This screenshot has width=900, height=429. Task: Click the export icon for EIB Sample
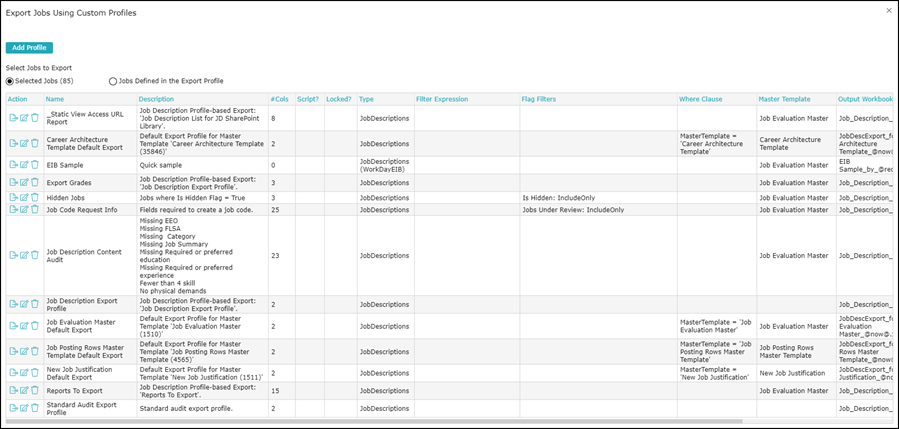coord(13,164)
